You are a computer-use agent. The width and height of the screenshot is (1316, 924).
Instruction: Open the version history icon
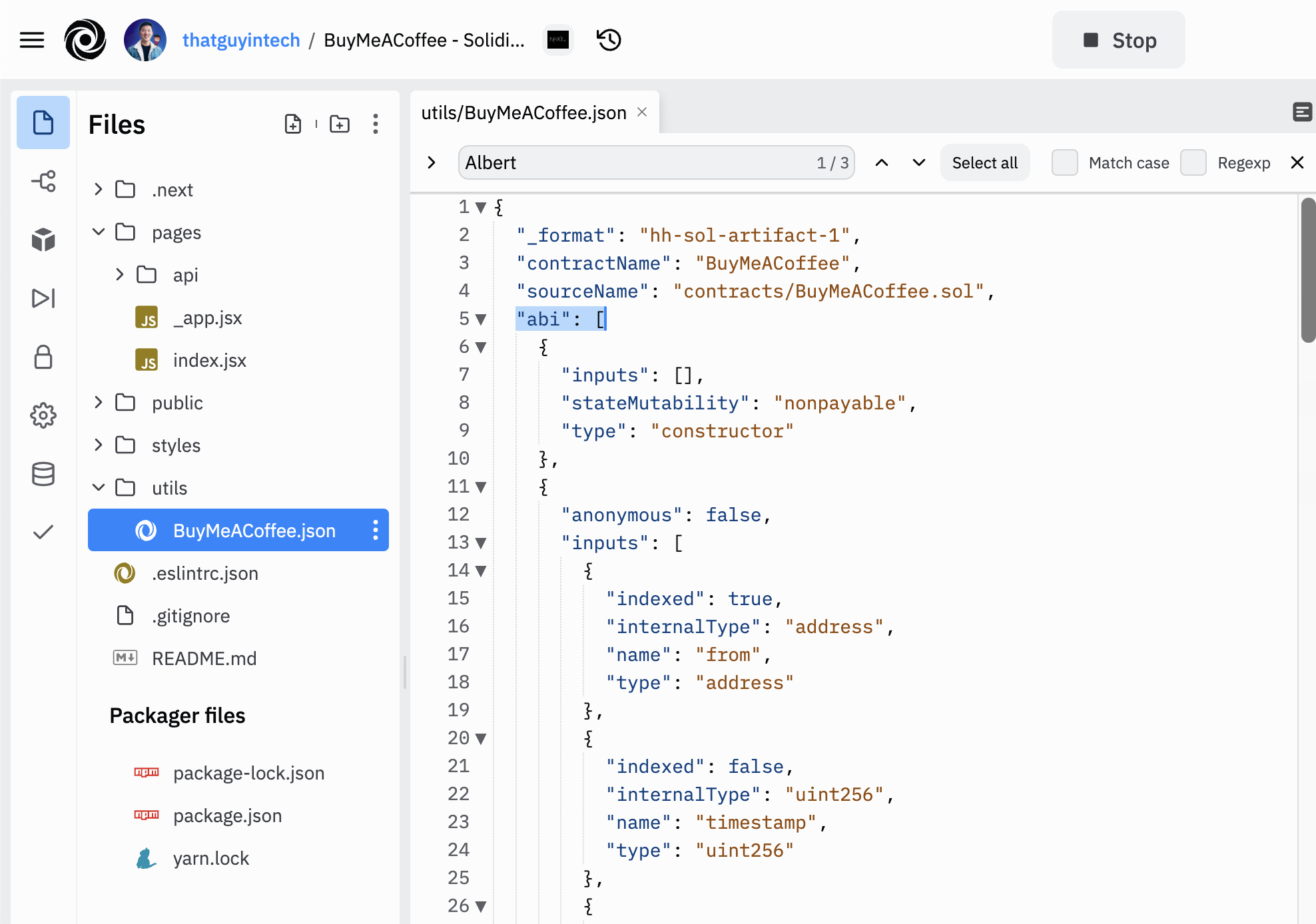[x=609, y=40]
